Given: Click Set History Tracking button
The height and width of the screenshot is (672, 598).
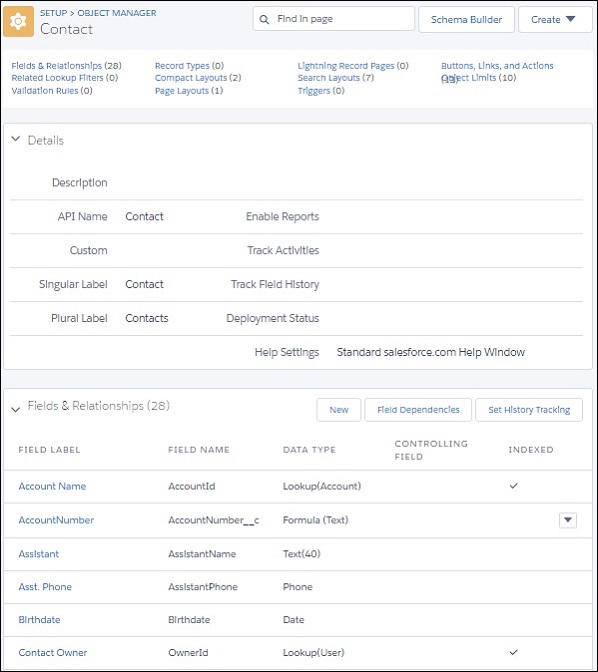Looking at the screenshot, I should pos(529,410).
